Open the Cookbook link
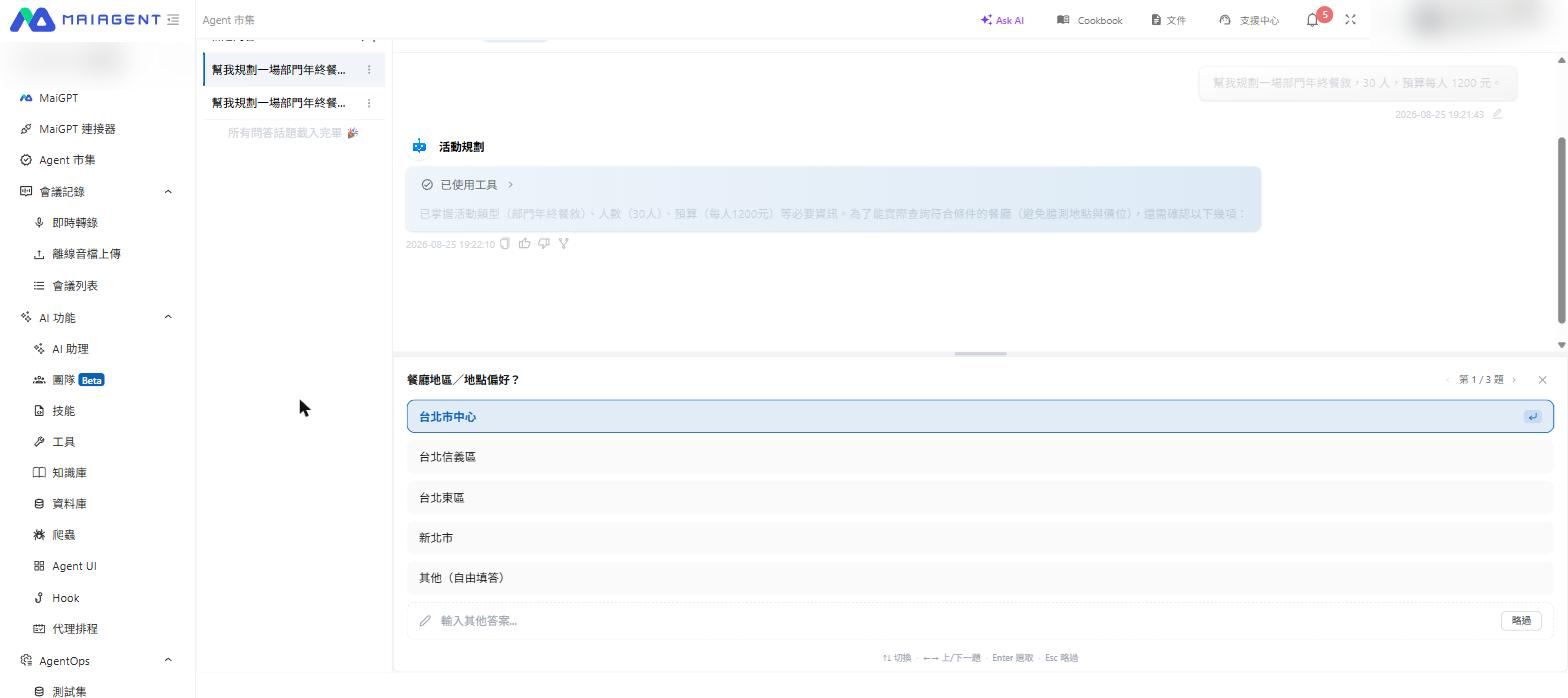 point(1090,20)
